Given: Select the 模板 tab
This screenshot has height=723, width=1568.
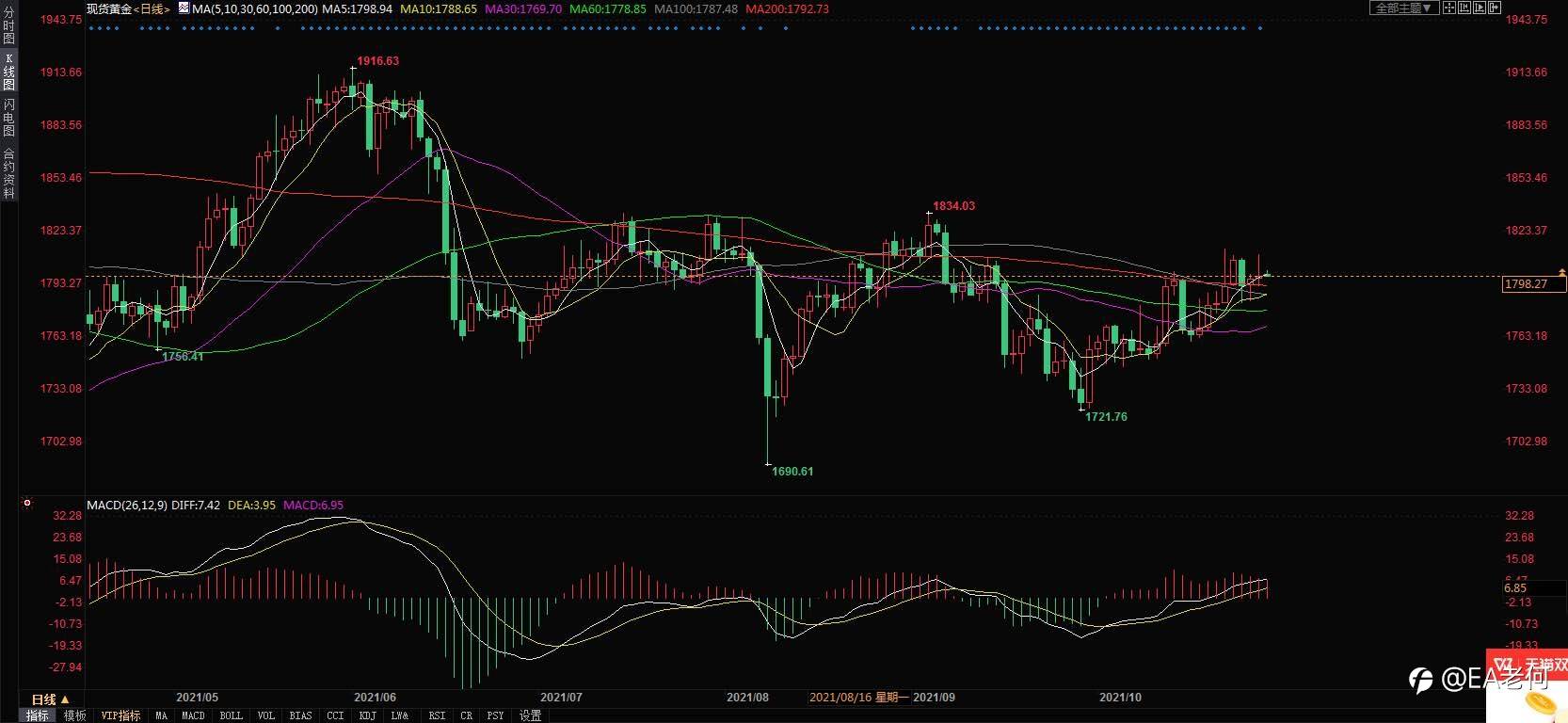Looking at the screenshot, I should point(75,715).
